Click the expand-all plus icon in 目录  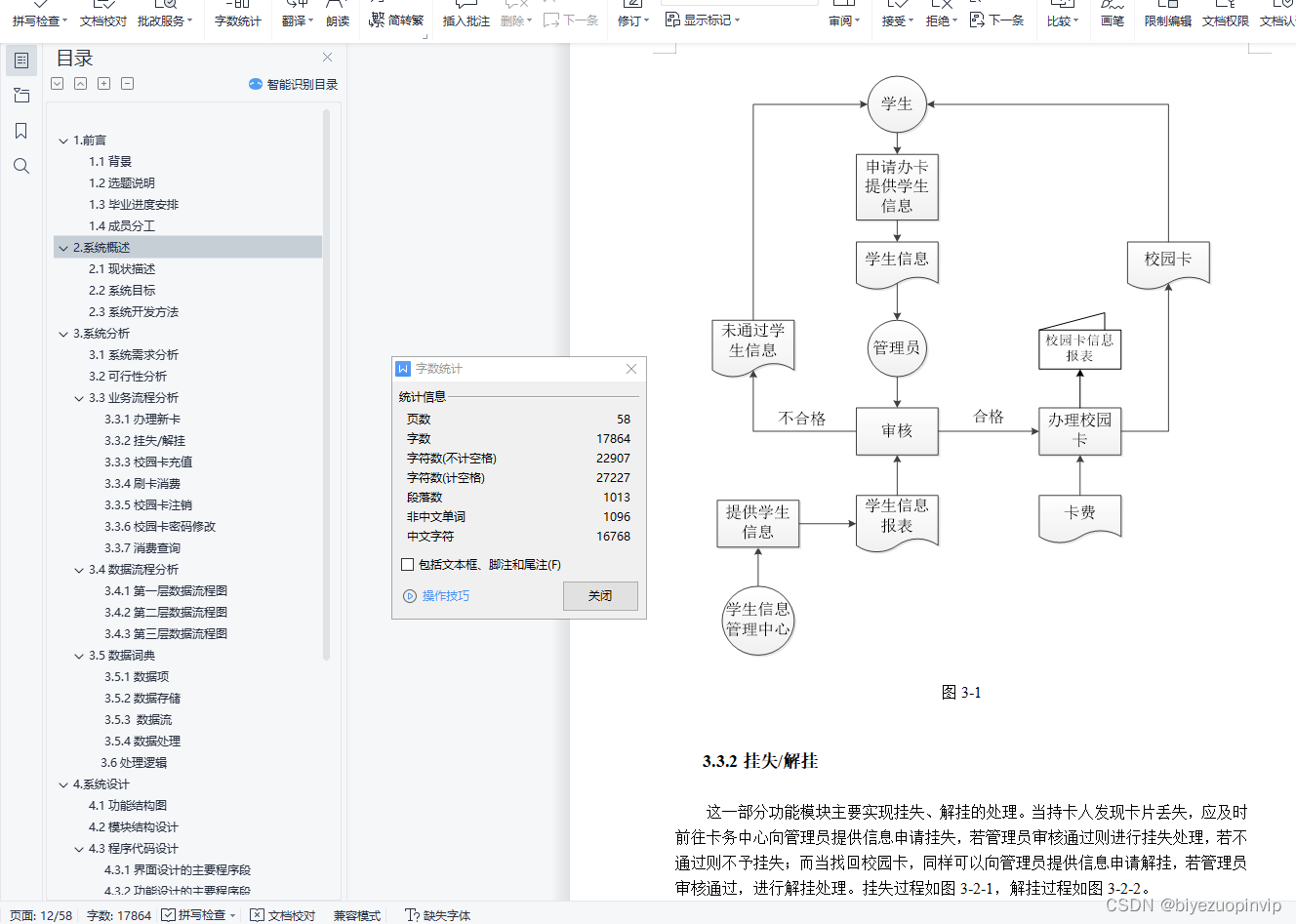[x=104, y=84]
